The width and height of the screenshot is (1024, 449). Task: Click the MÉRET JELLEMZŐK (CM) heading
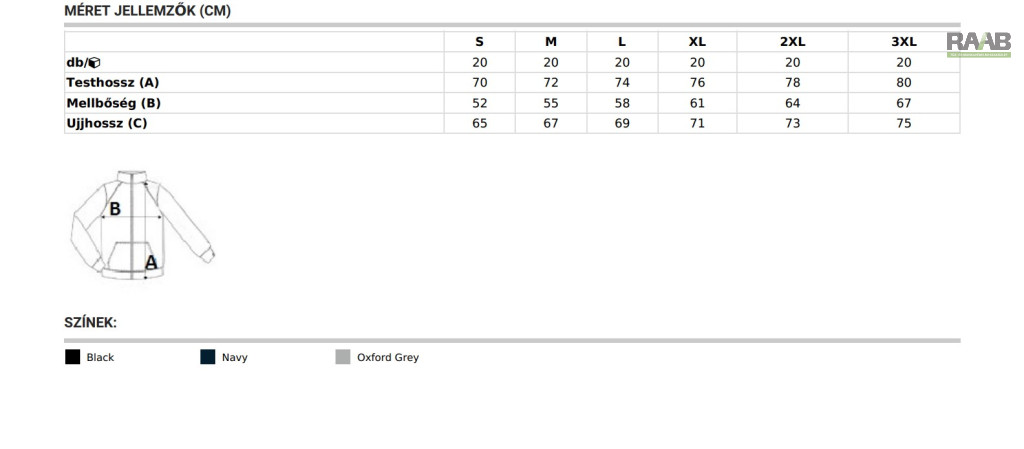coord(148,11)
